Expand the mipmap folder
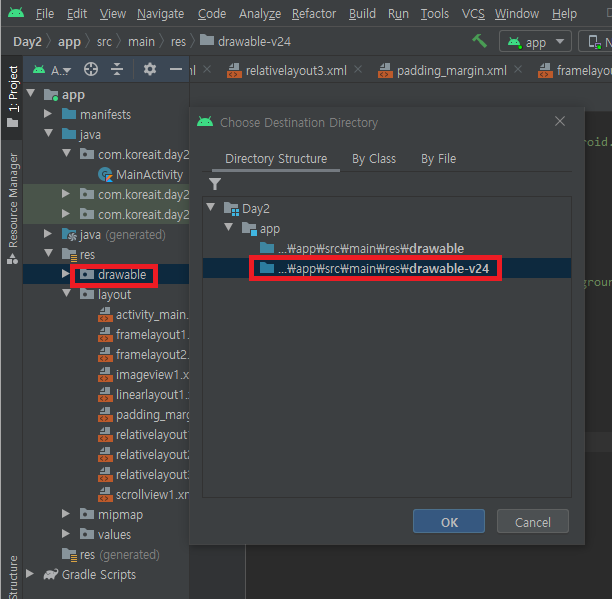The width and height of the screenshot is (612, 599). point(66,514)
